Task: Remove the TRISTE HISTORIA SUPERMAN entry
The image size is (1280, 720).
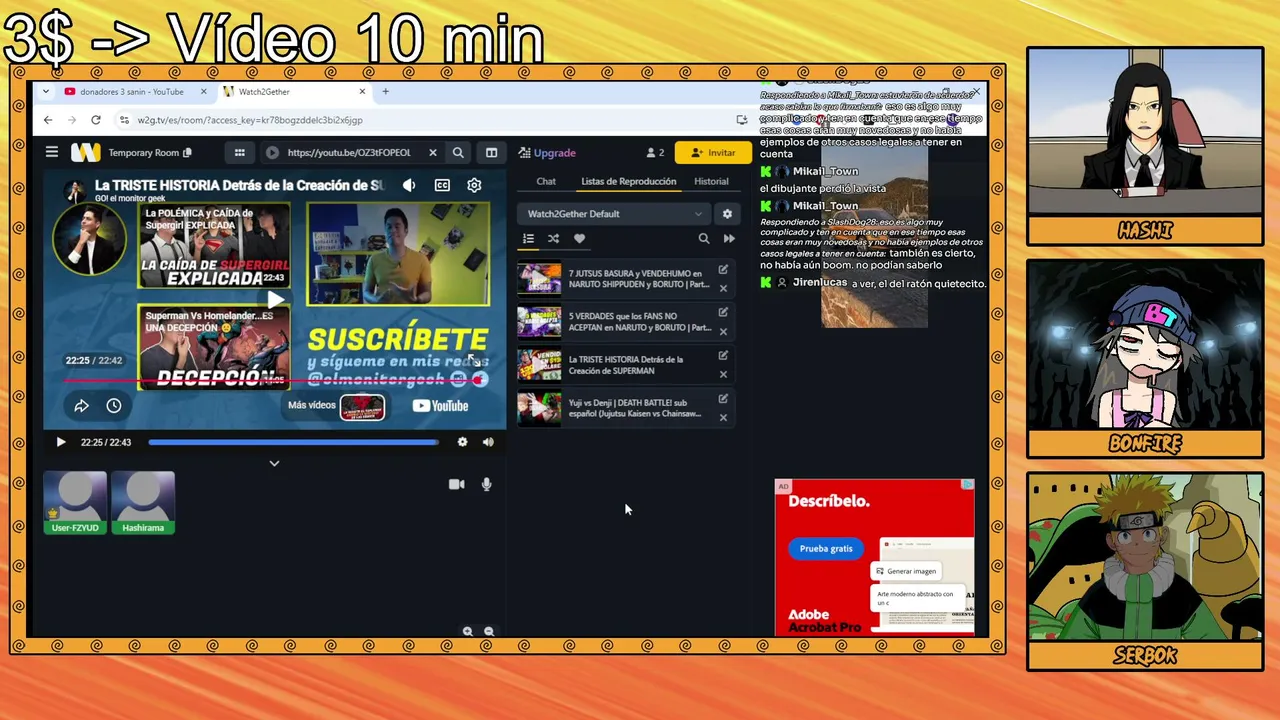Action: pos(723,374)
